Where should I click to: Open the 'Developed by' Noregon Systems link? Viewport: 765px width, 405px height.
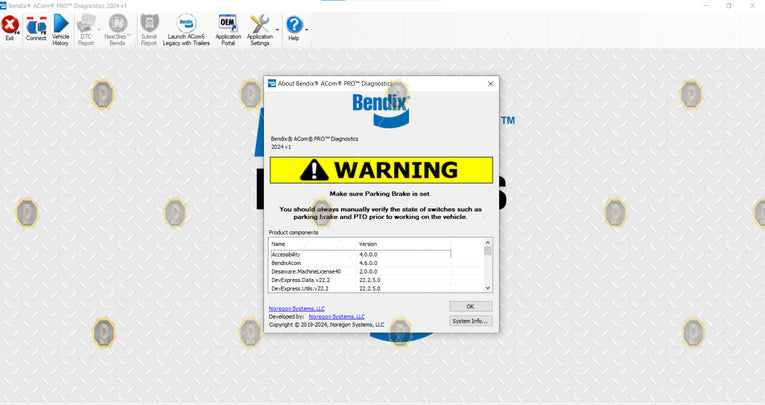pyautogui.click(x=336, y=317)
